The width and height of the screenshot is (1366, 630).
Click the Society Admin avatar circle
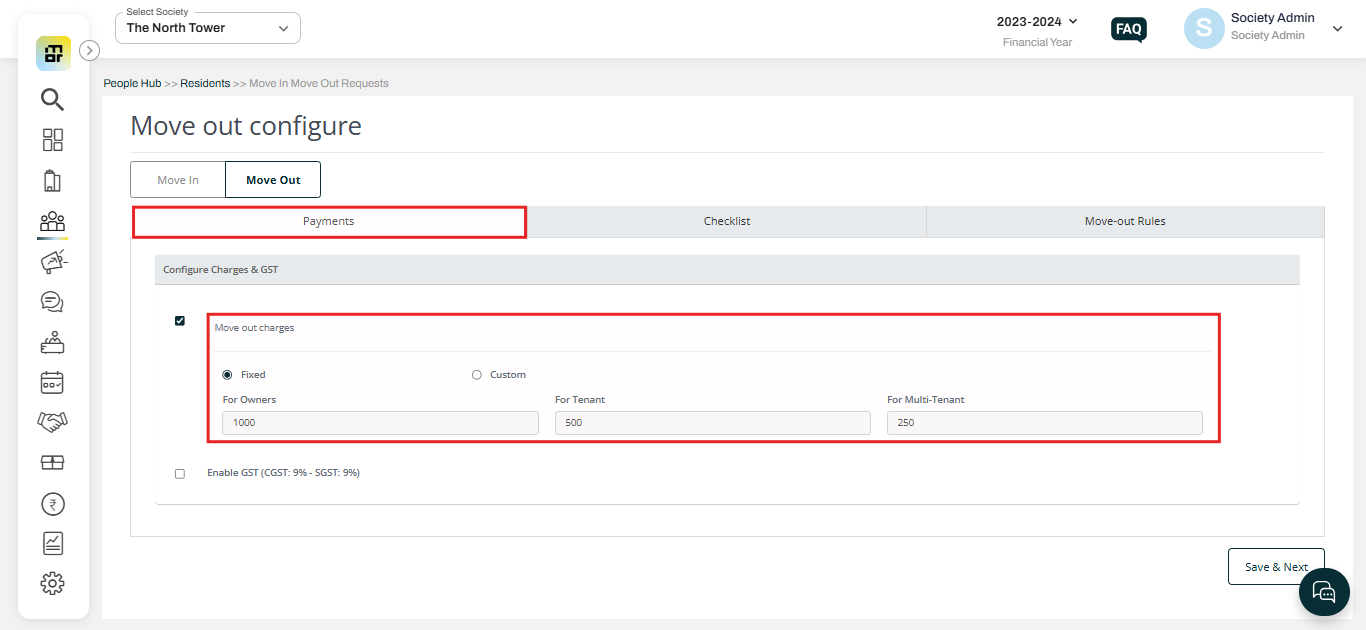click(1204, 29)
